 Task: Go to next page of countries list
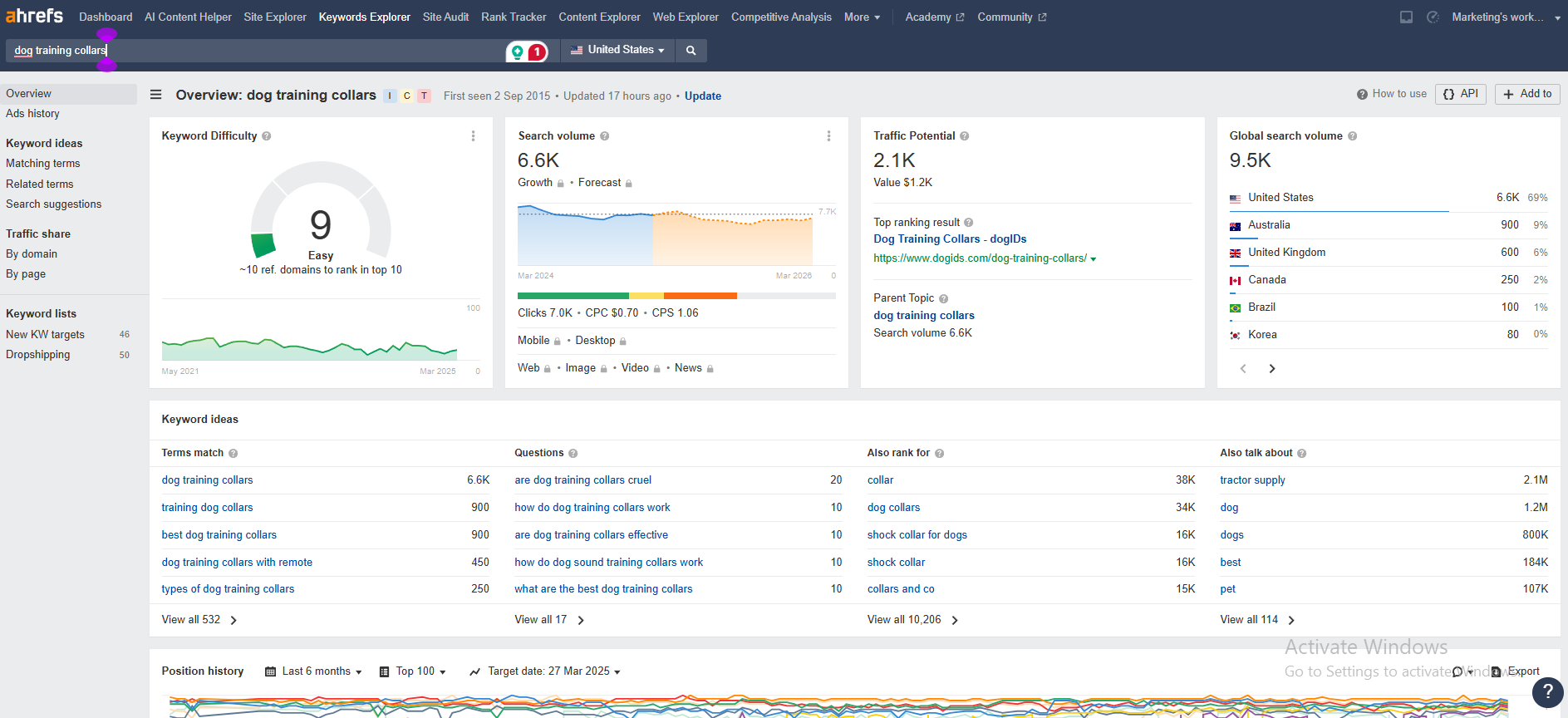1272,369
